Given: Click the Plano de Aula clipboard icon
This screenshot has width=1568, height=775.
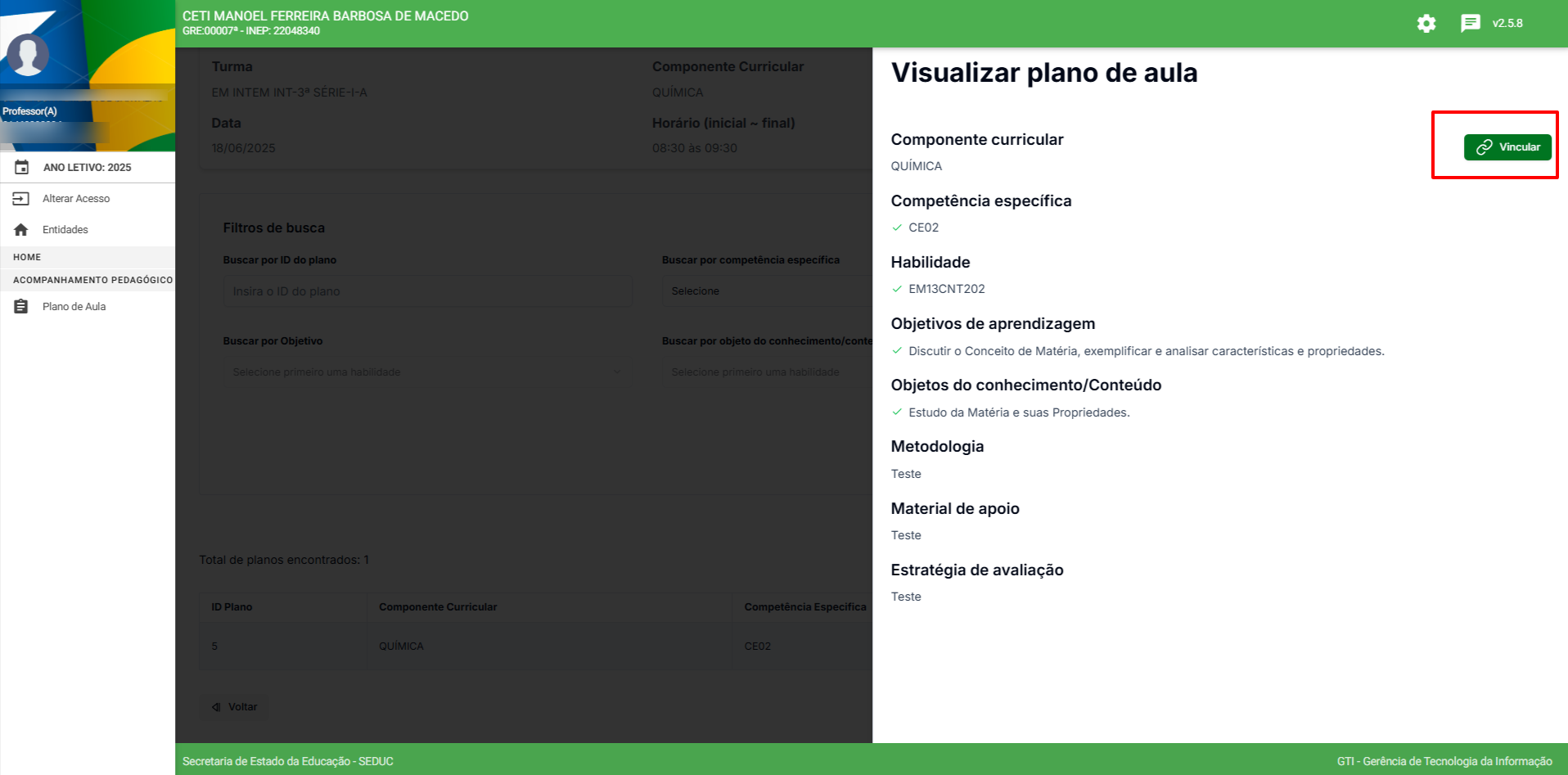Looking at the screenshot, I should [21, 307].
